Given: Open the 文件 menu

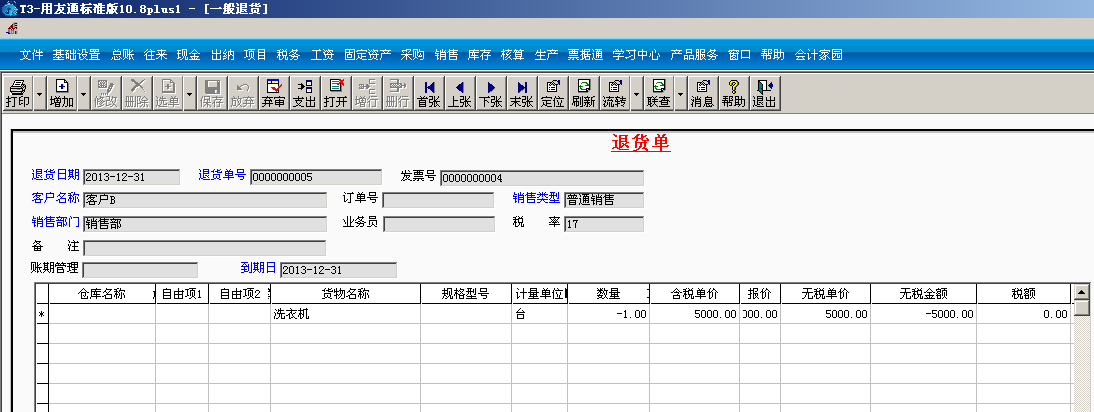Looking at the screenshot, I should click(x=31, y=55).
